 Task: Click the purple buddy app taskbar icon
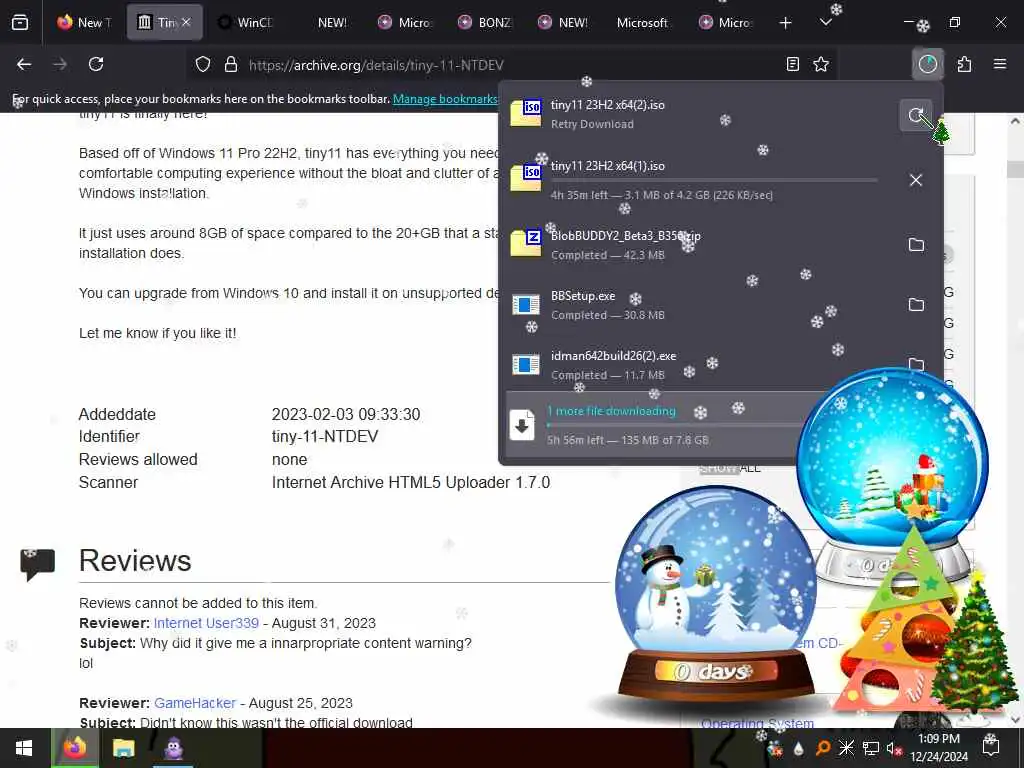[174, 748]
